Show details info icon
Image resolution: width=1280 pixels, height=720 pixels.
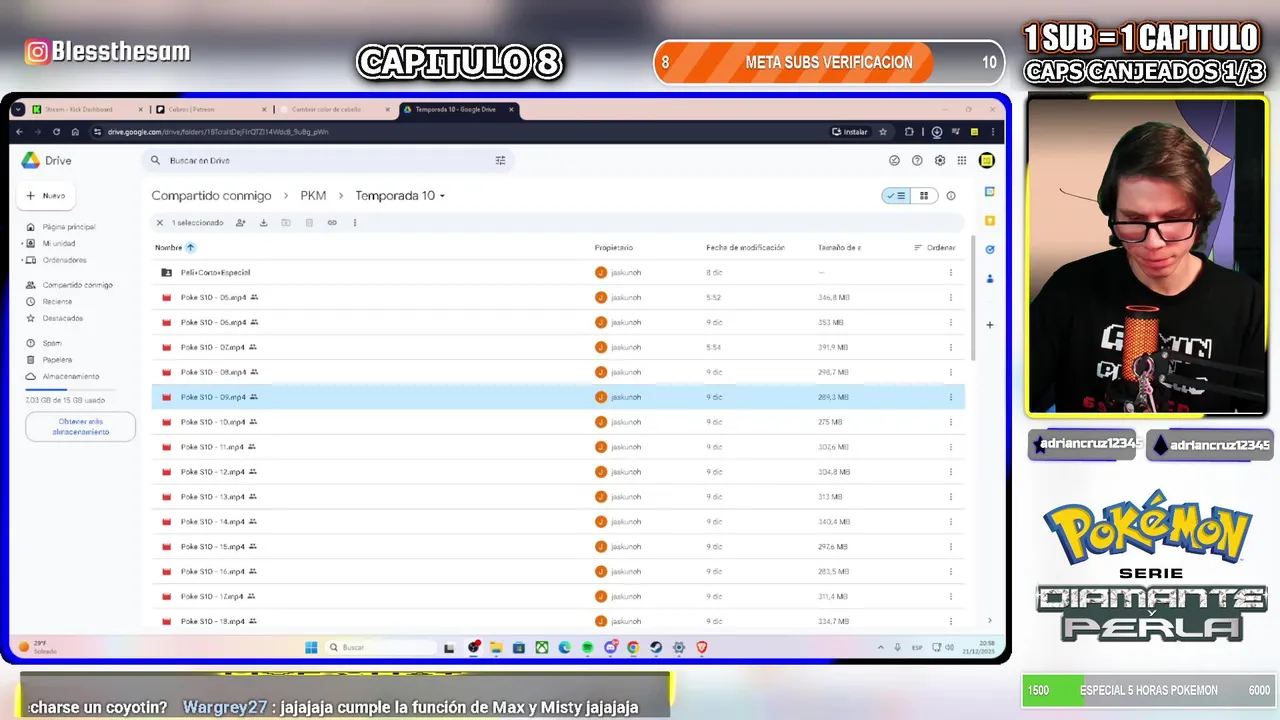click(x=951, y=196)
